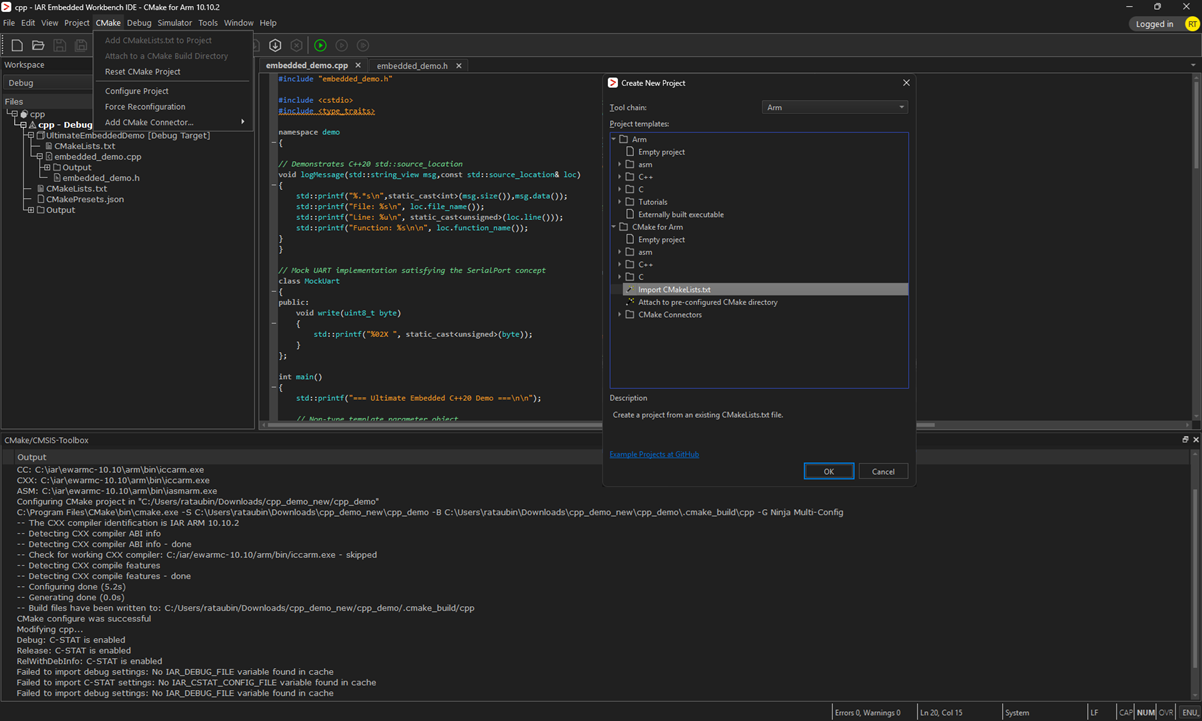Click the Externally built executable file icon
This screenshot has height=721, width=1202.
(629, 214)
